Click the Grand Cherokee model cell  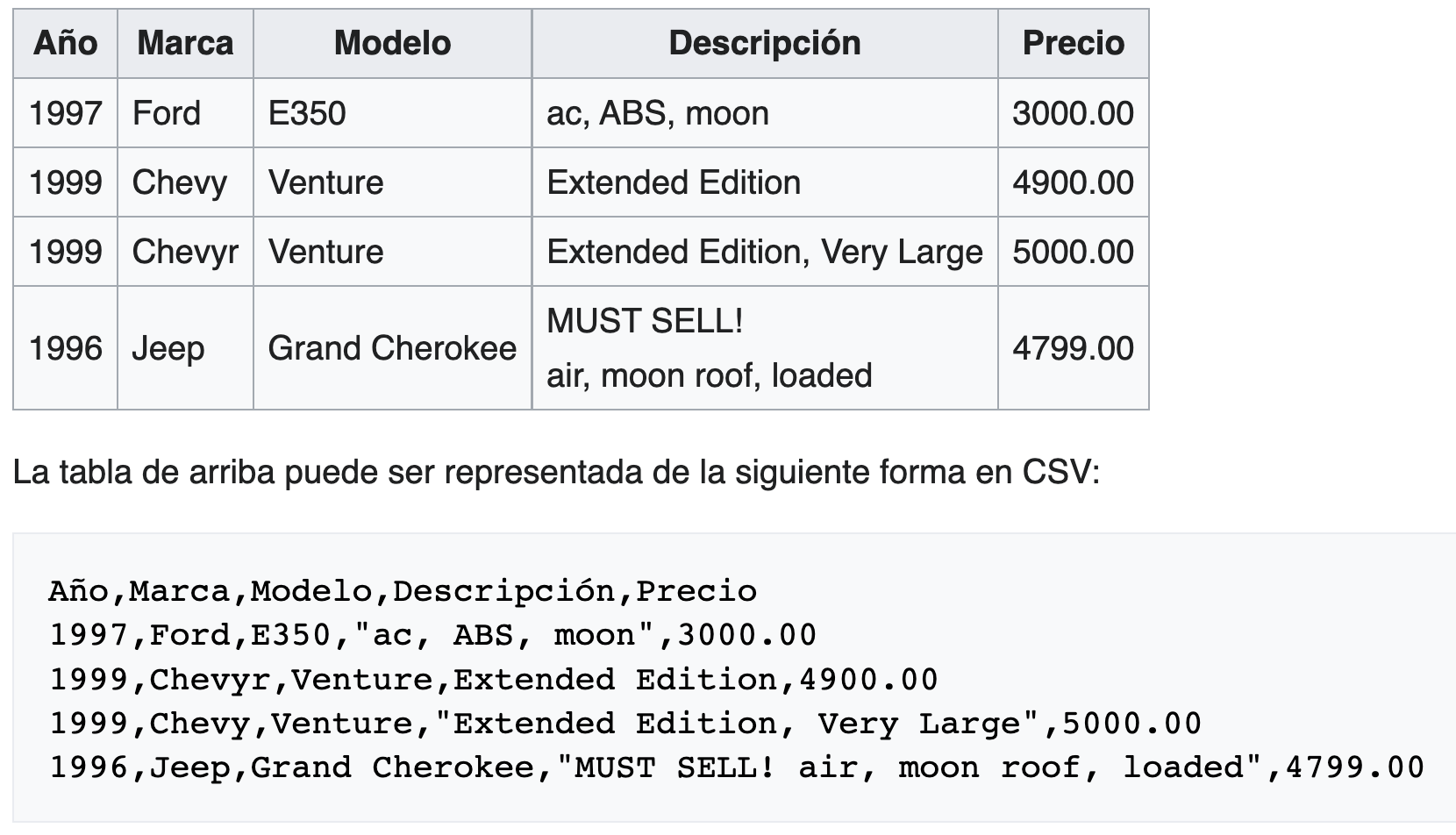(393, 348)
